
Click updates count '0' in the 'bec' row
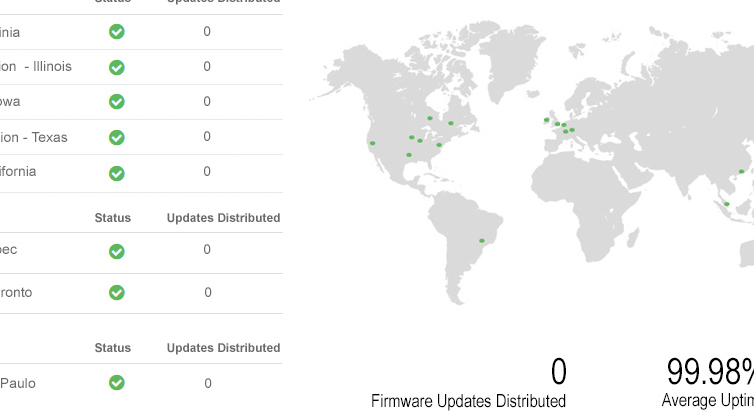coord(207,249)
